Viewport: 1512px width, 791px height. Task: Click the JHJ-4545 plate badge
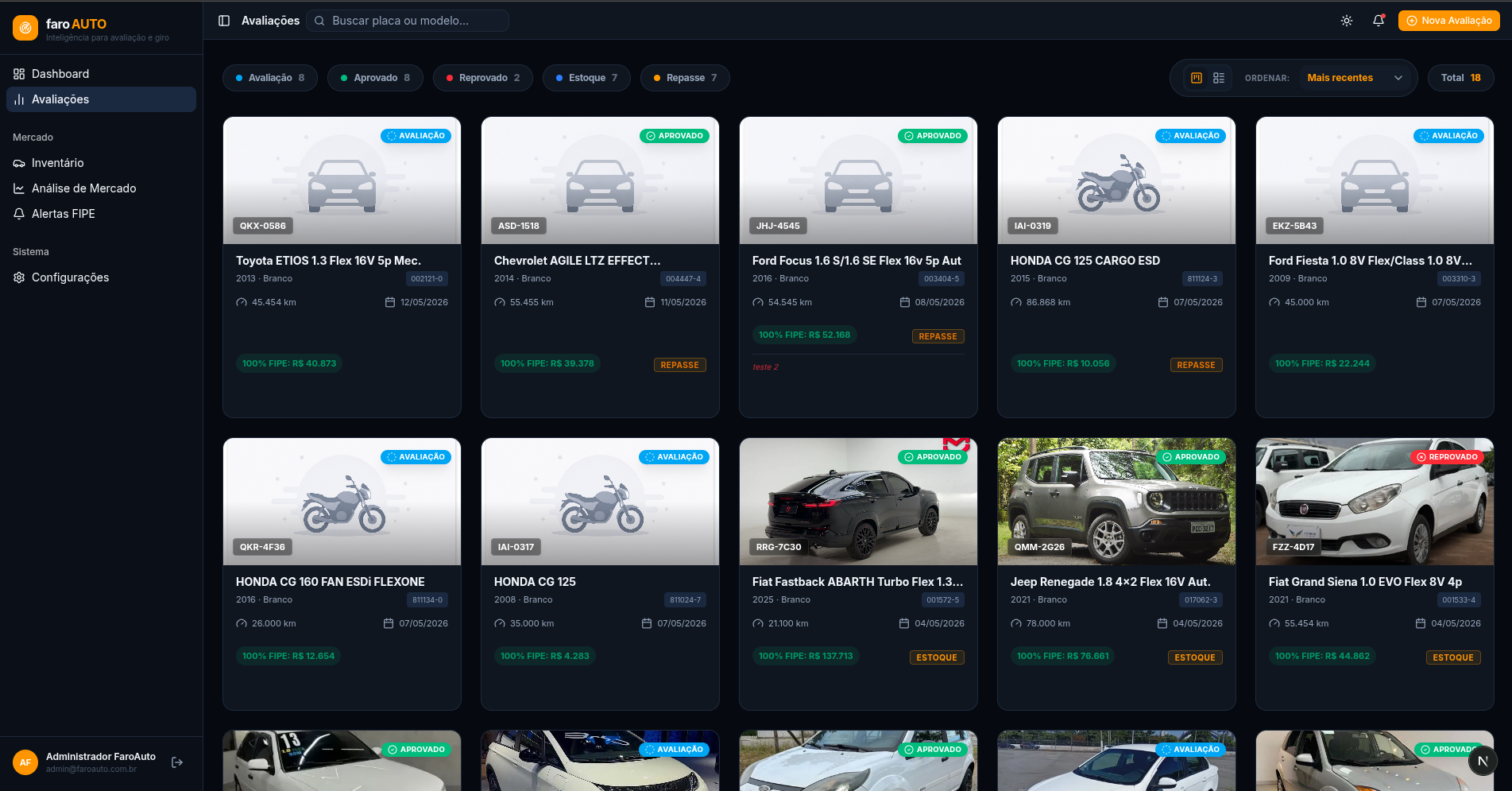779,226
